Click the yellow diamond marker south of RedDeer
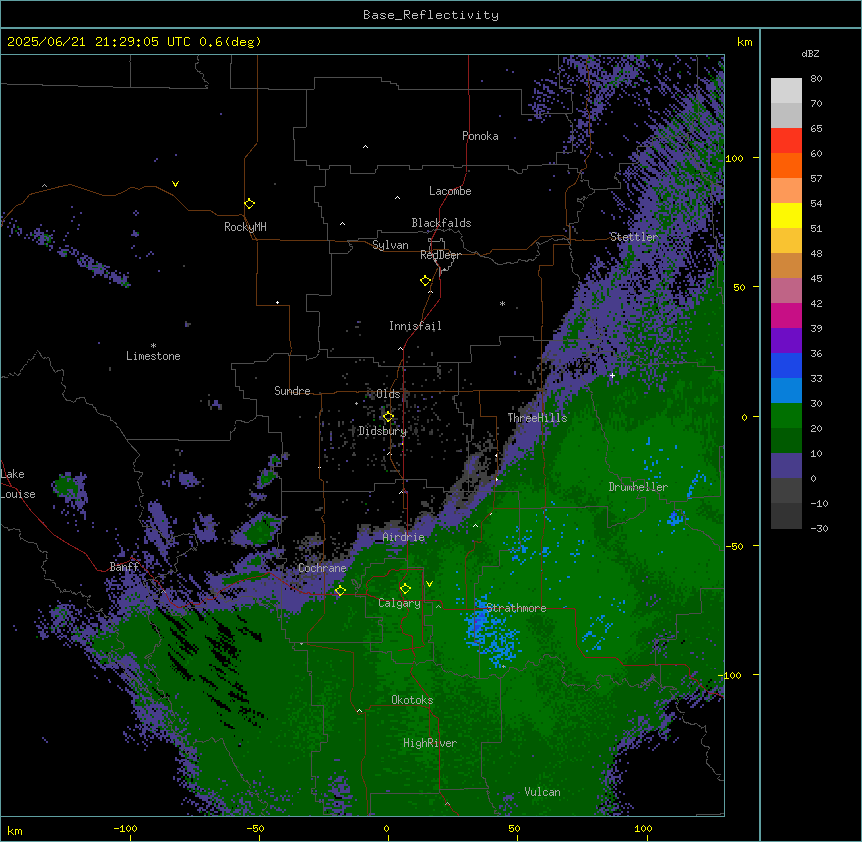This screenshot has width=862, height=842. (426, 281)
